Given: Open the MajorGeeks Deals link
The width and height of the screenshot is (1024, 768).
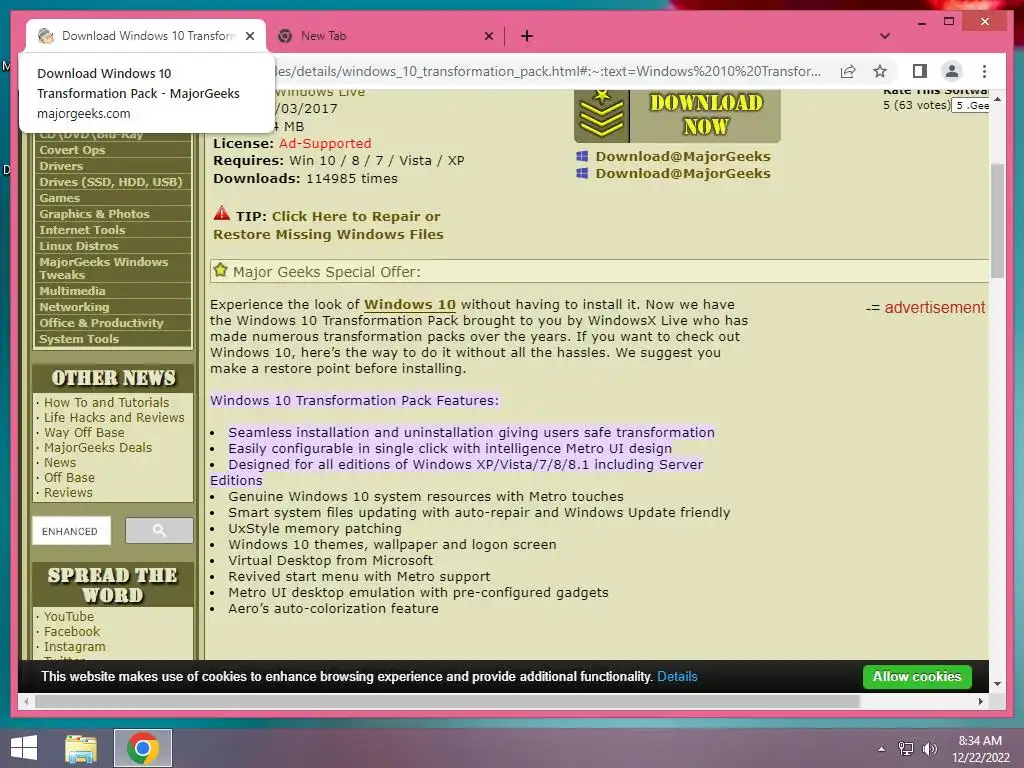Looking at the screenshot, I should click(98, 447).
